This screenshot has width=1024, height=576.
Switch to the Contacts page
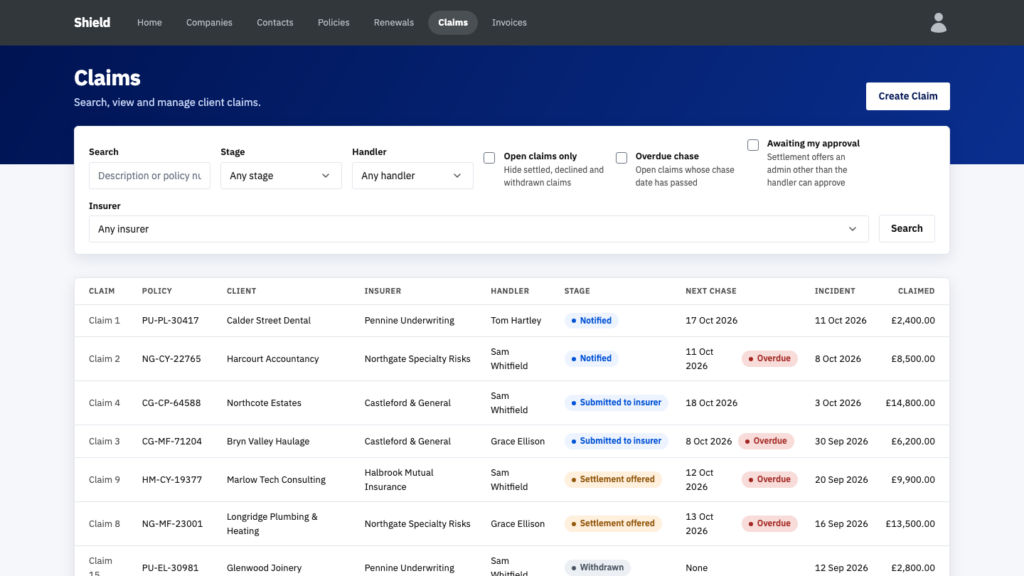[x=275, y=23]
